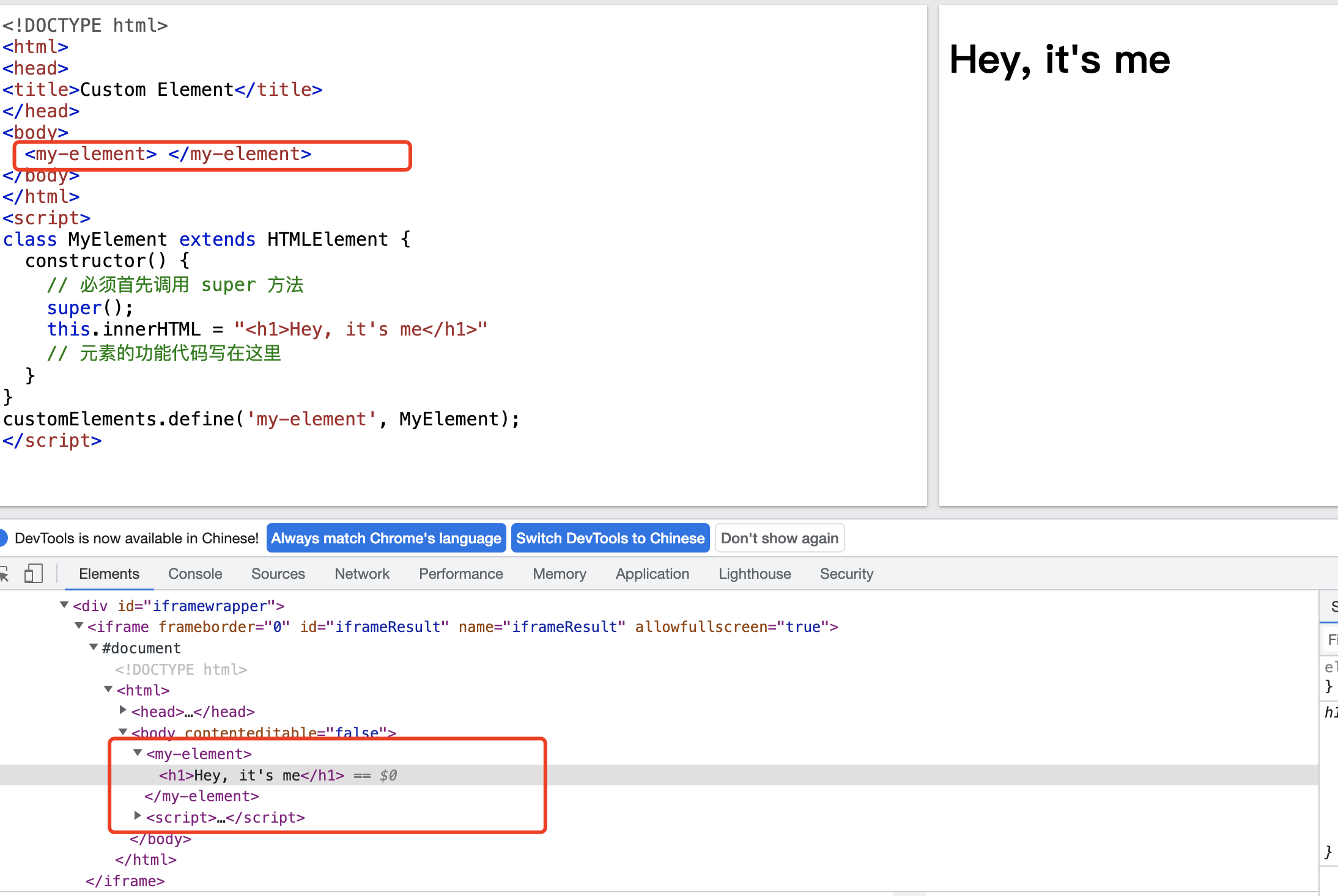Open the Console tab

(195, 574)
